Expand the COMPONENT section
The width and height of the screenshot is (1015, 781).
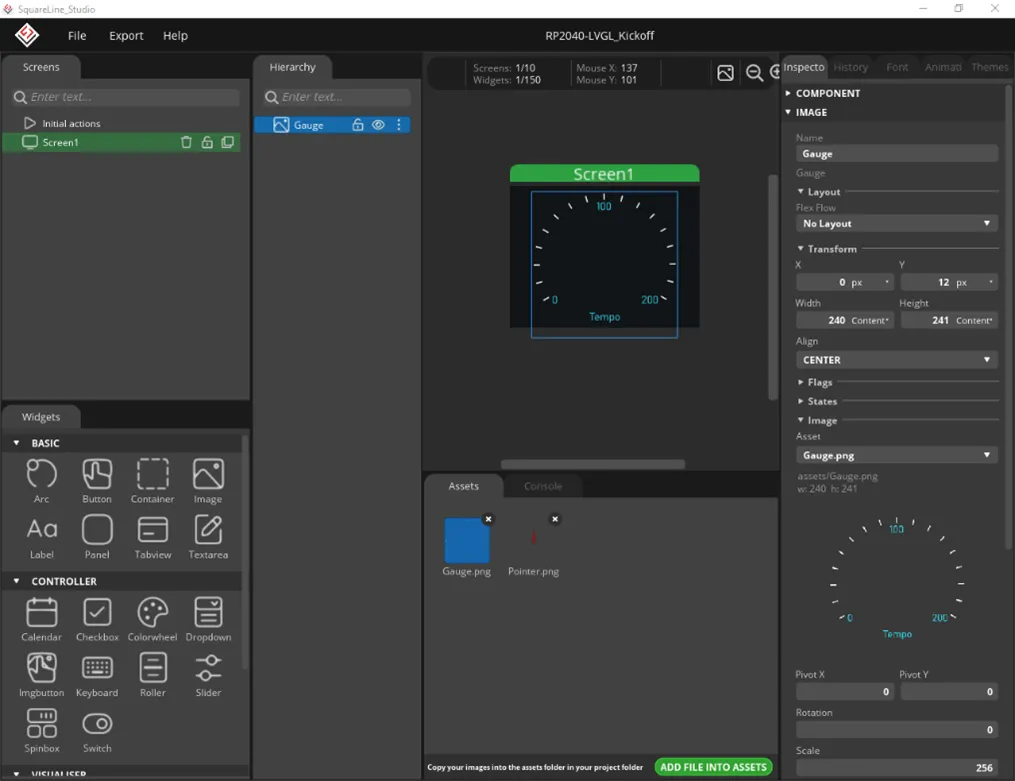click(x=788, y=93)
